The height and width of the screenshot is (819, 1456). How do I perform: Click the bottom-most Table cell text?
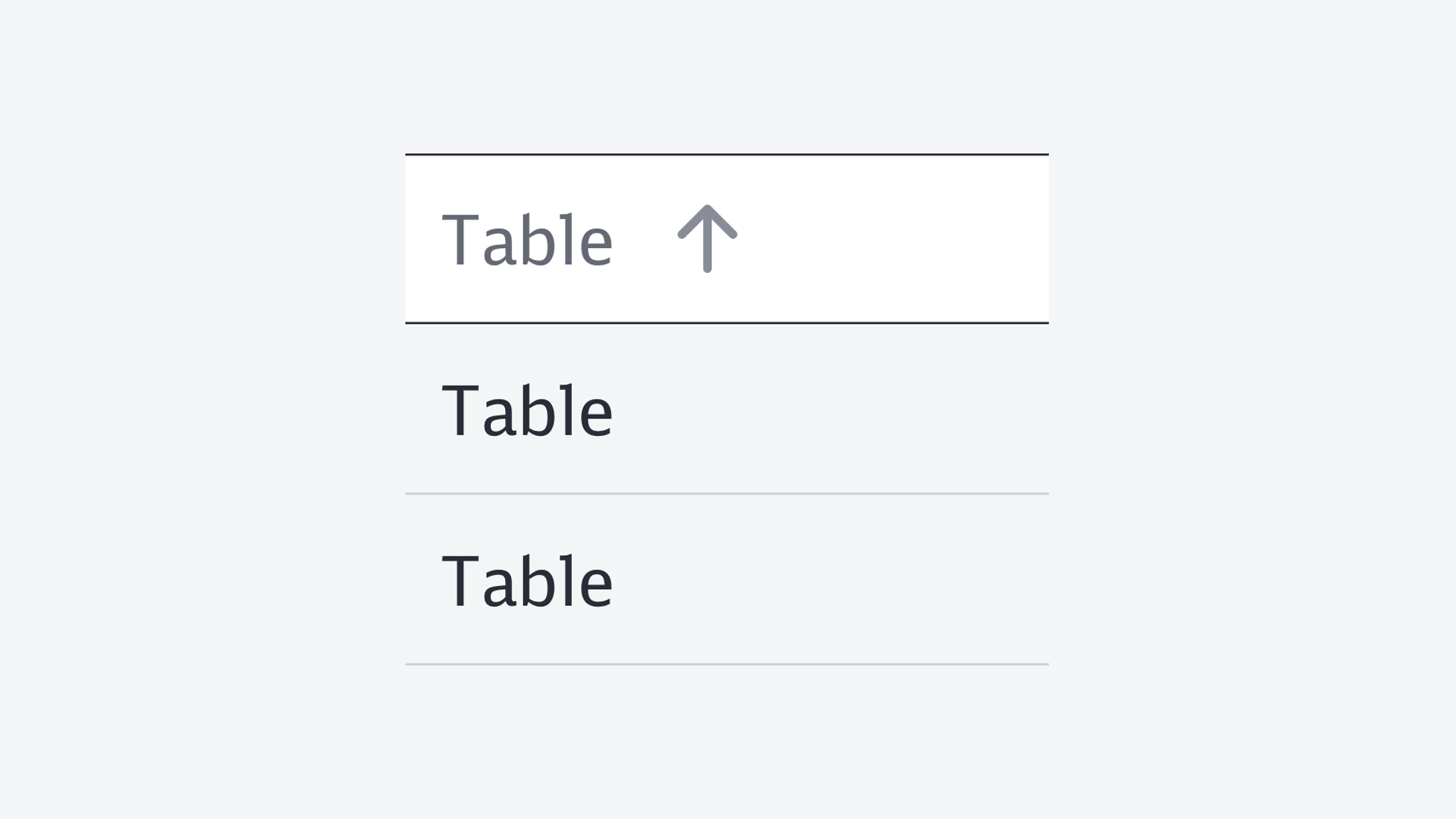tap(527, 581)
